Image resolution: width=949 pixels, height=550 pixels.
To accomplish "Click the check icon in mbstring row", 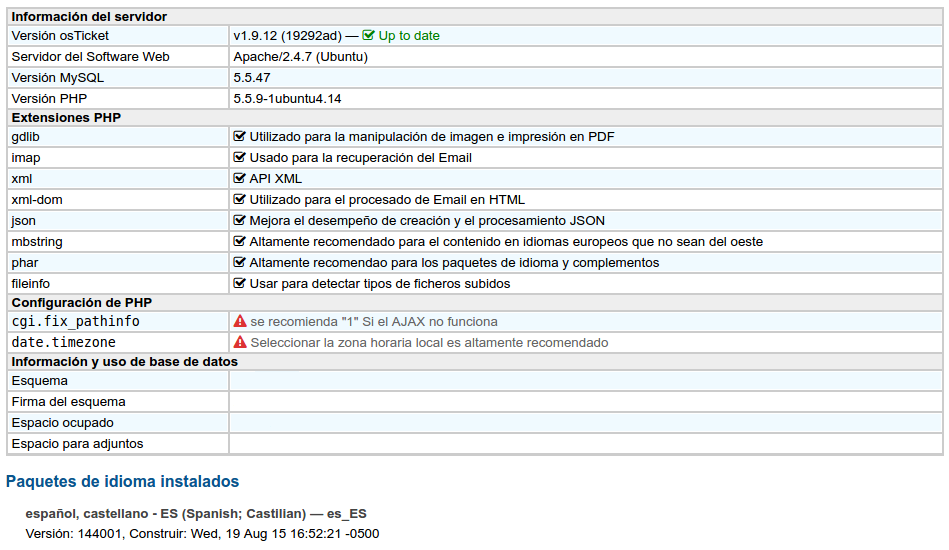I will (x=240, y=241).
